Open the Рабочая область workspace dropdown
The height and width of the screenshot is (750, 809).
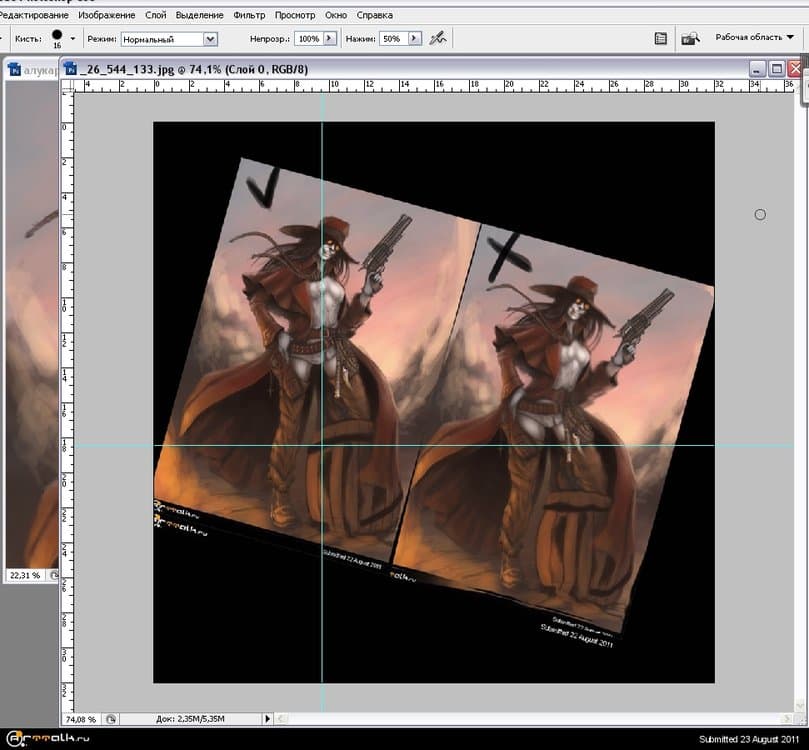click(x=754, y=37)
